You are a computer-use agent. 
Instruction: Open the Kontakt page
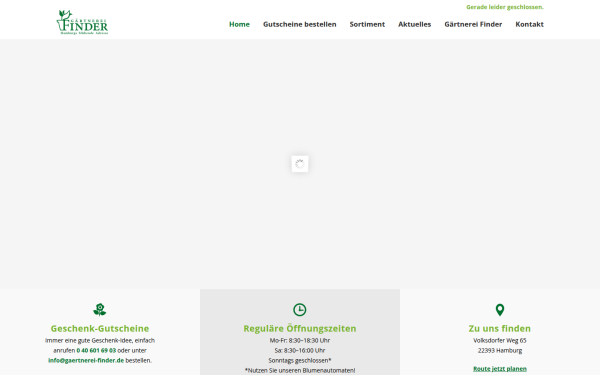point(529,24)
